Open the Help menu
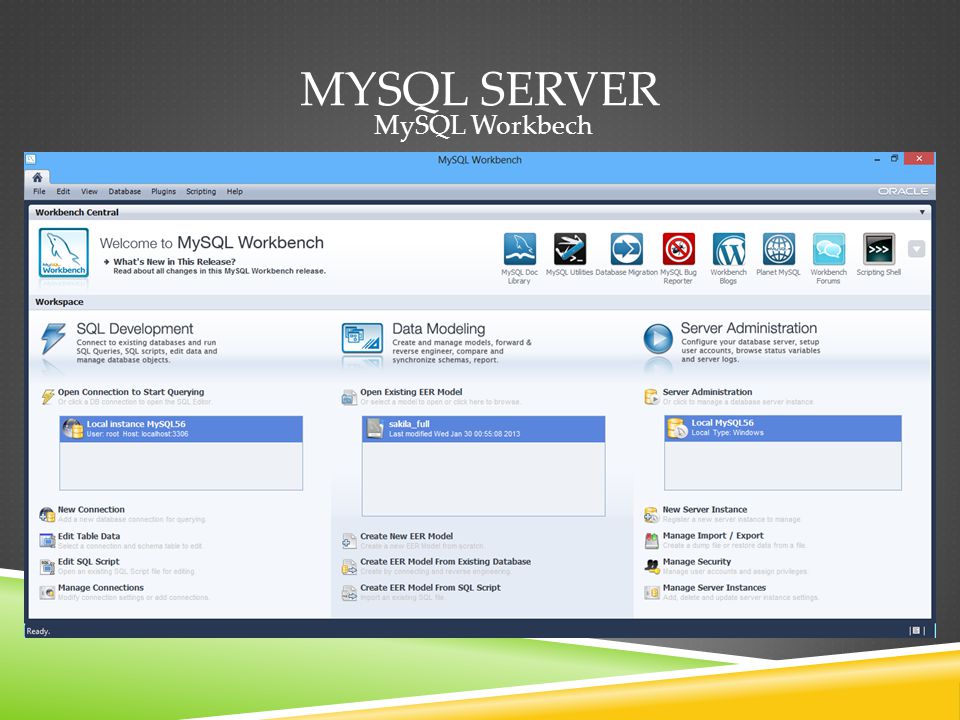This screenshot has width=960, height=720. [234, 192]
